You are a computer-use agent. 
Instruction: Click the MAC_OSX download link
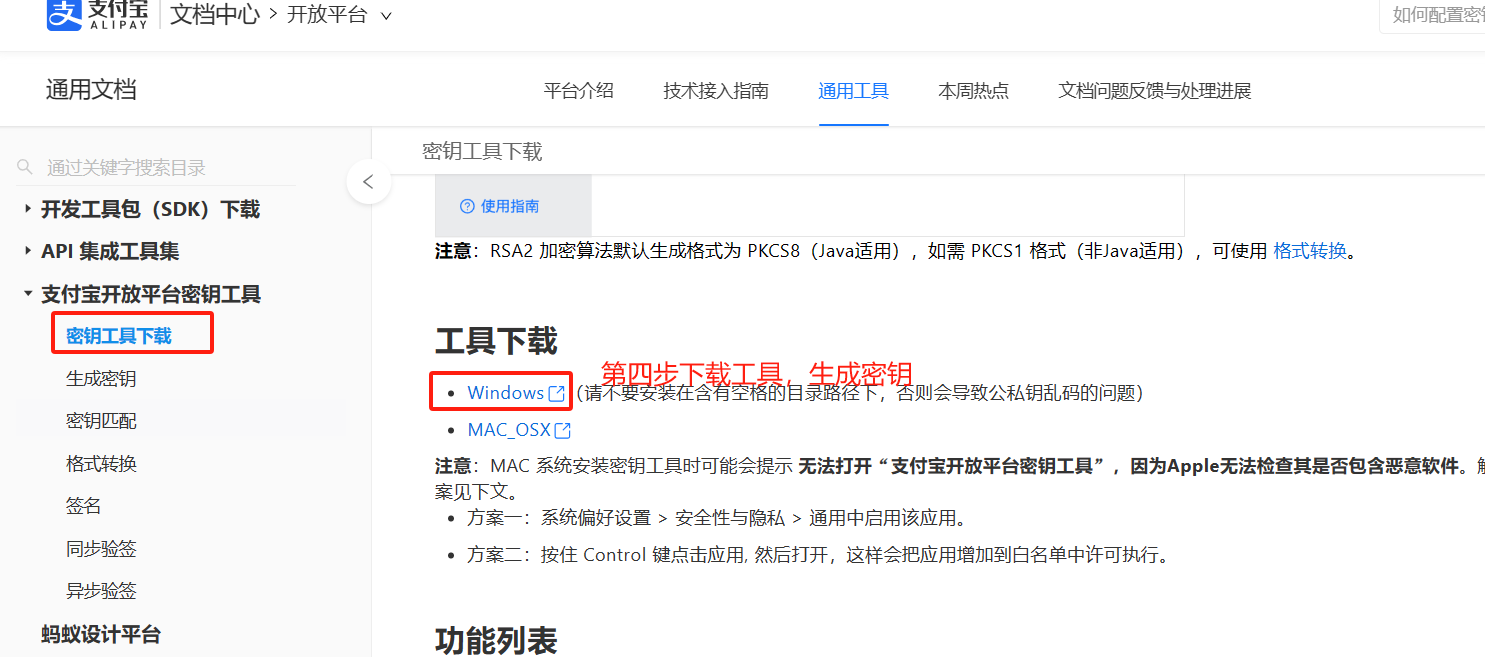(509, 430)
